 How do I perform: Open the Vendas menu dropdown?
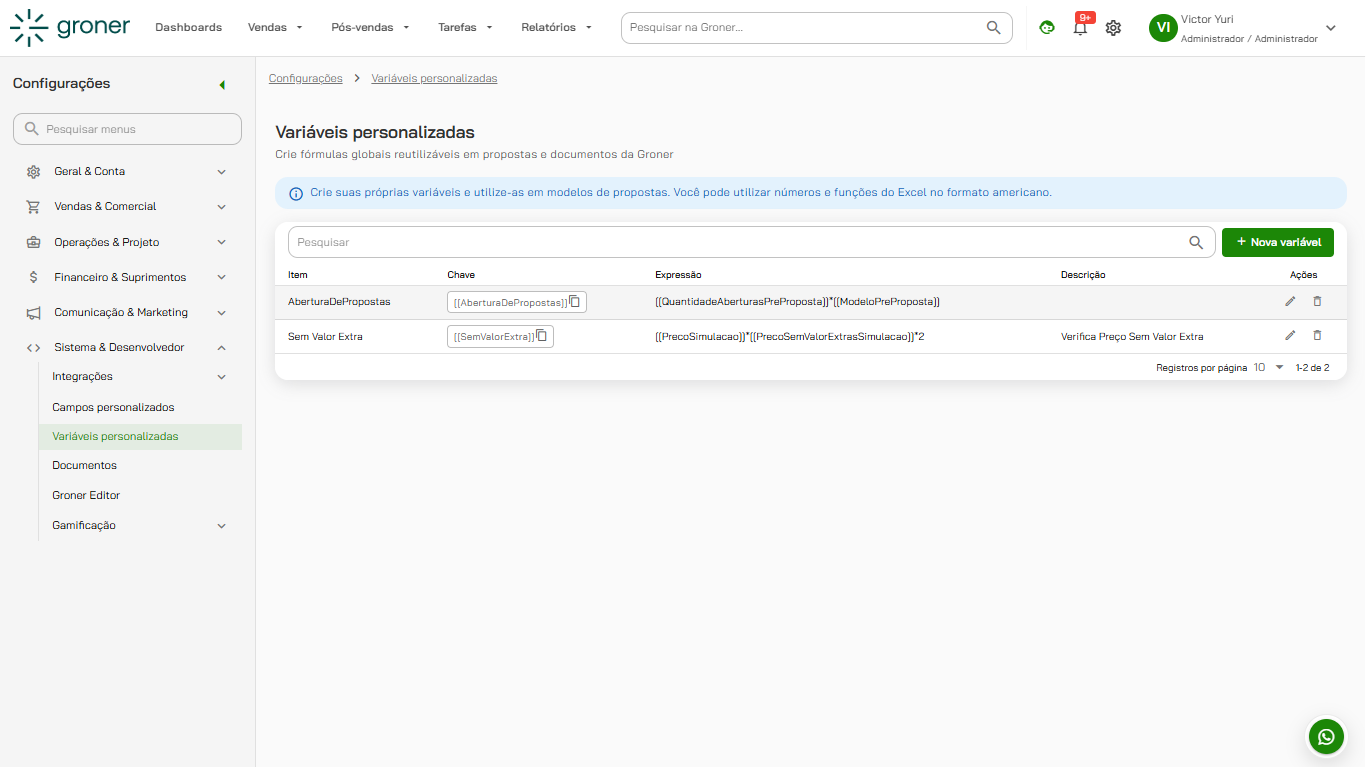click(x=275, y=28)
